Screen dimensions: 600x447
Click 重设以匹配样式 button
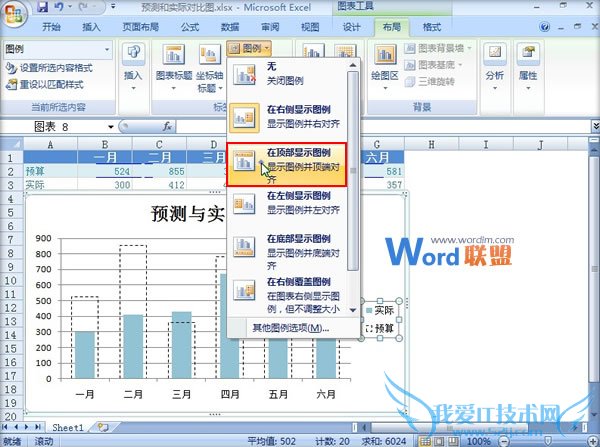45,85
